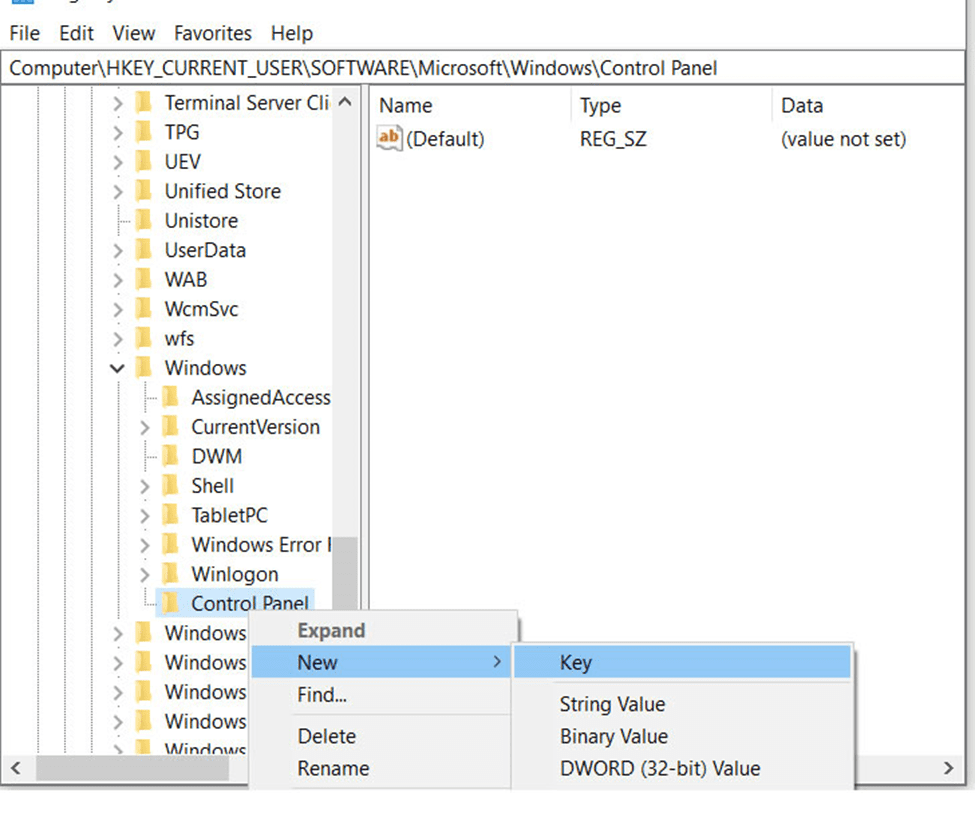The width and height of the screenshot is (975, 829).
Task: Select the wfs folder icon
Action: tap(144, 338)
